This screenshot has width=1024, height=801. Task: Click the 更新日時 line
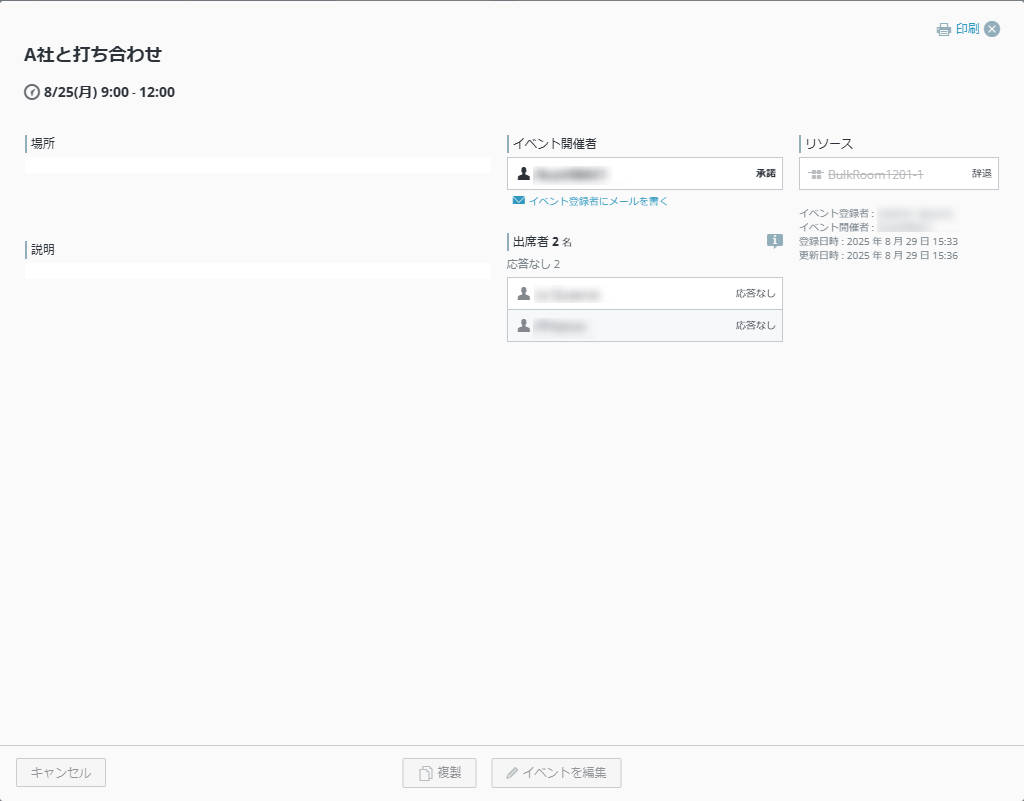point(878,255)
